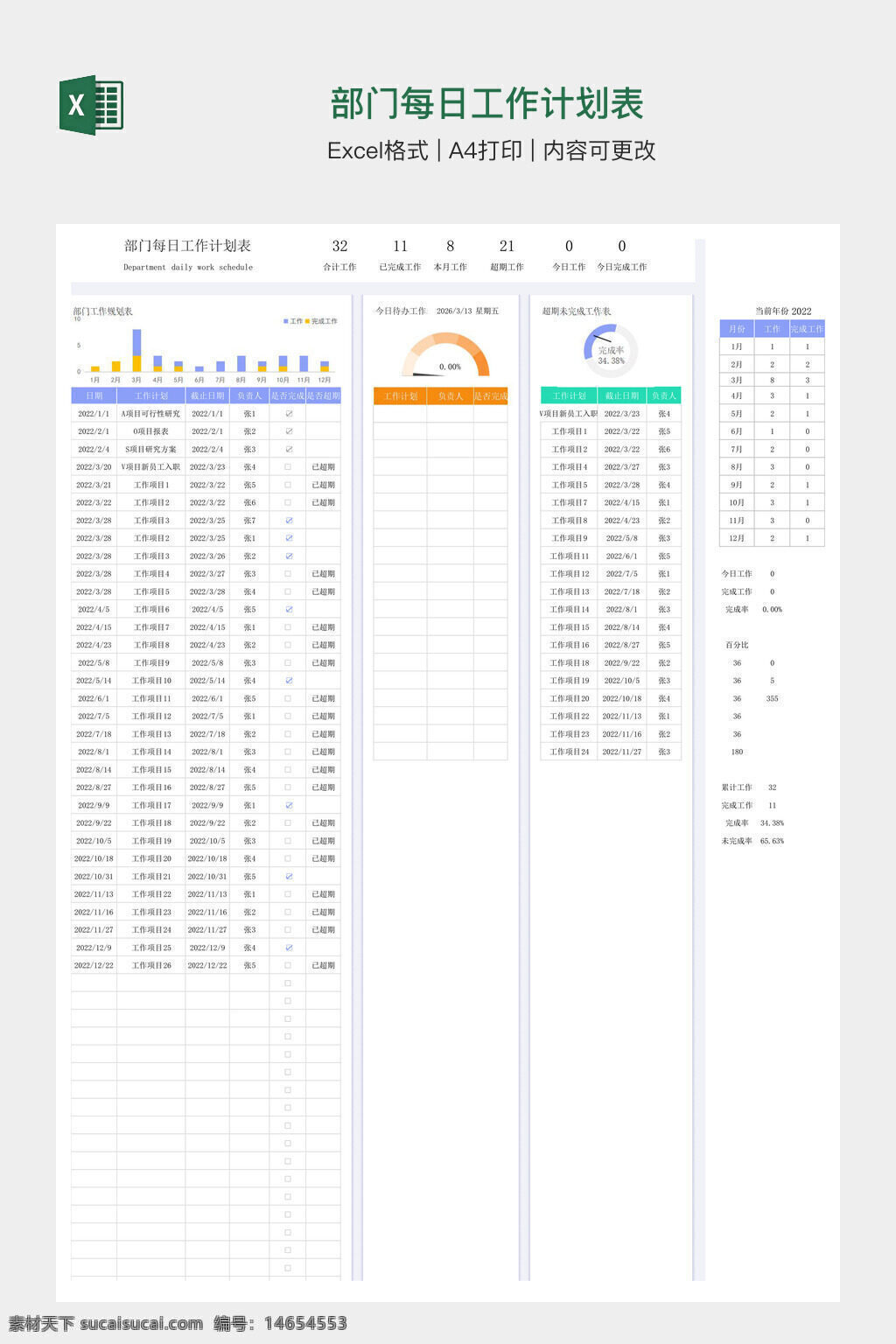Select the 本月工作 summary label

click(x=450, y=267)
